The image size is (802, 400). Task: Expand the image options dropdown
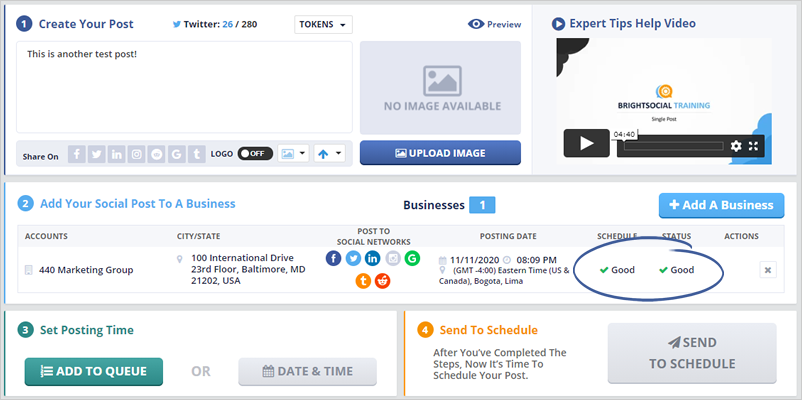[x=292, y=154]
